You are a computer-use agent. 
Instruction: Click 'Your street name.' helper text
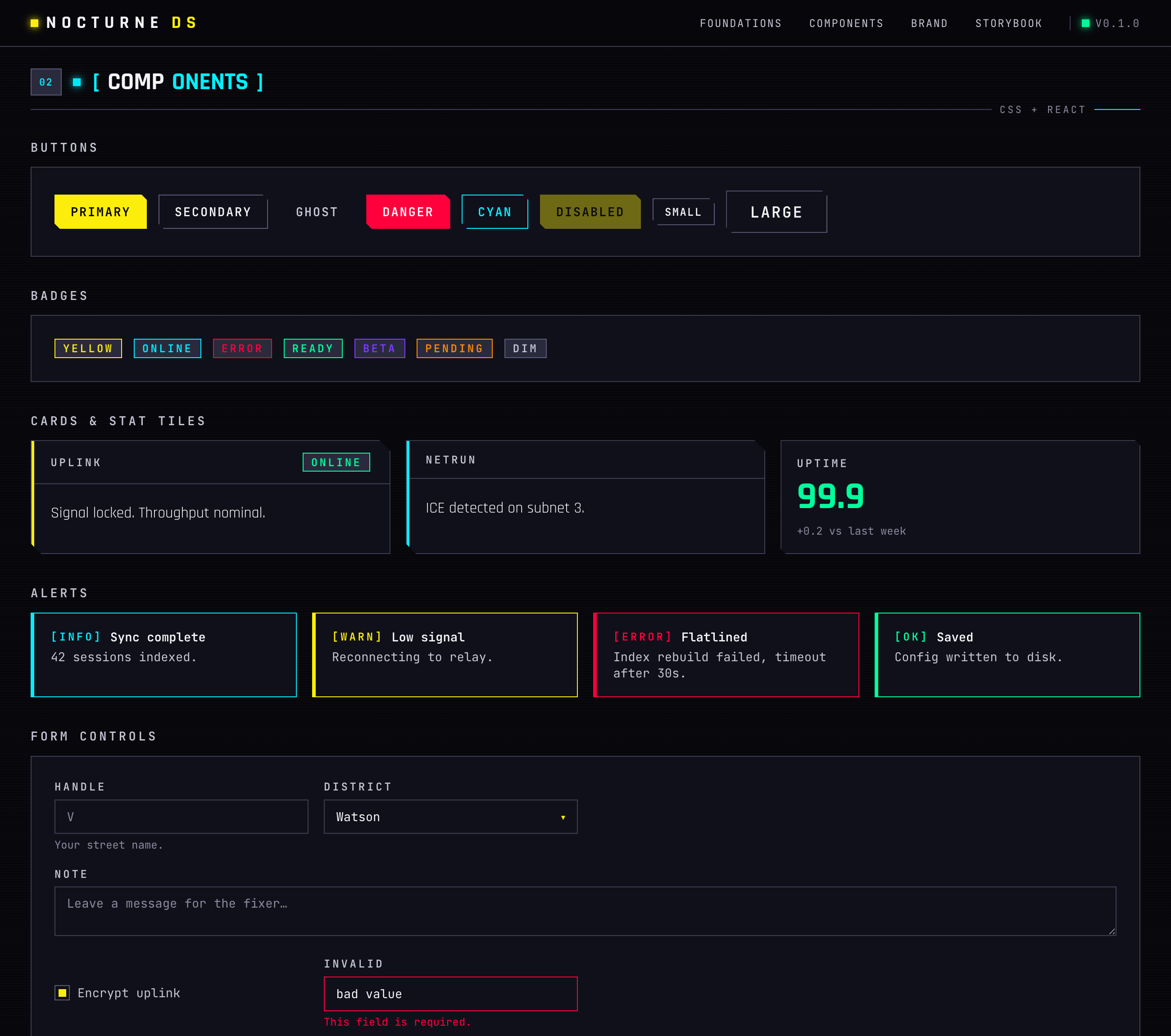point(109,845)
